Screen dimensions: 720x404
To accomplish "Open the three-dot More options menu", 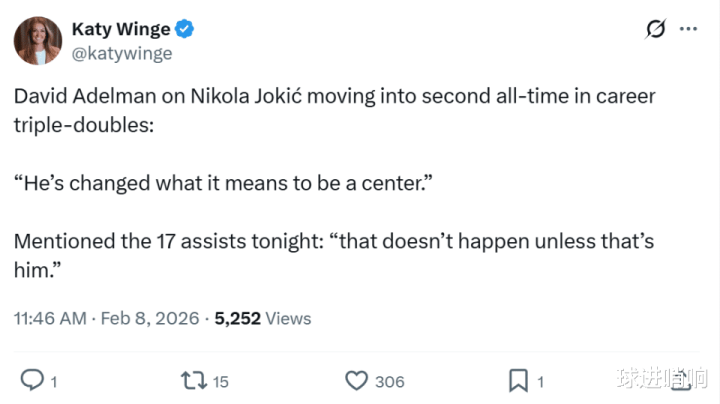I will (688, 29).
